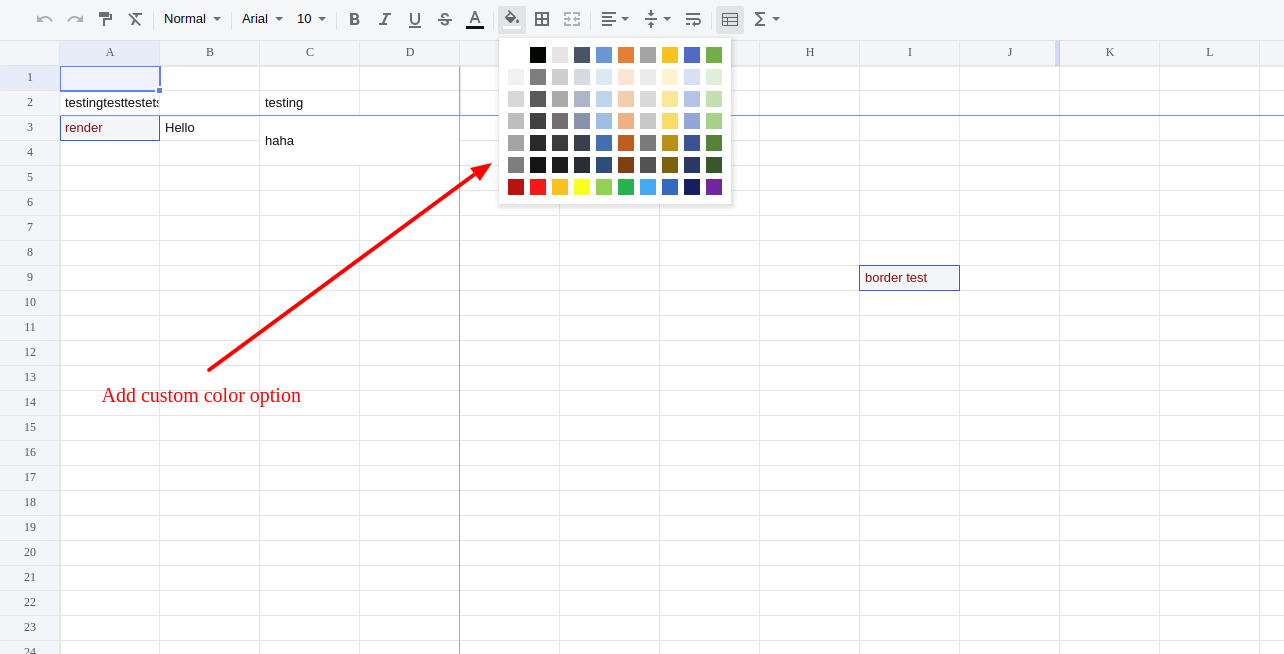This screenshot has width=1284, height=654.
Task: Open the horizontal alignment dropdown
Action: (615, 19)
